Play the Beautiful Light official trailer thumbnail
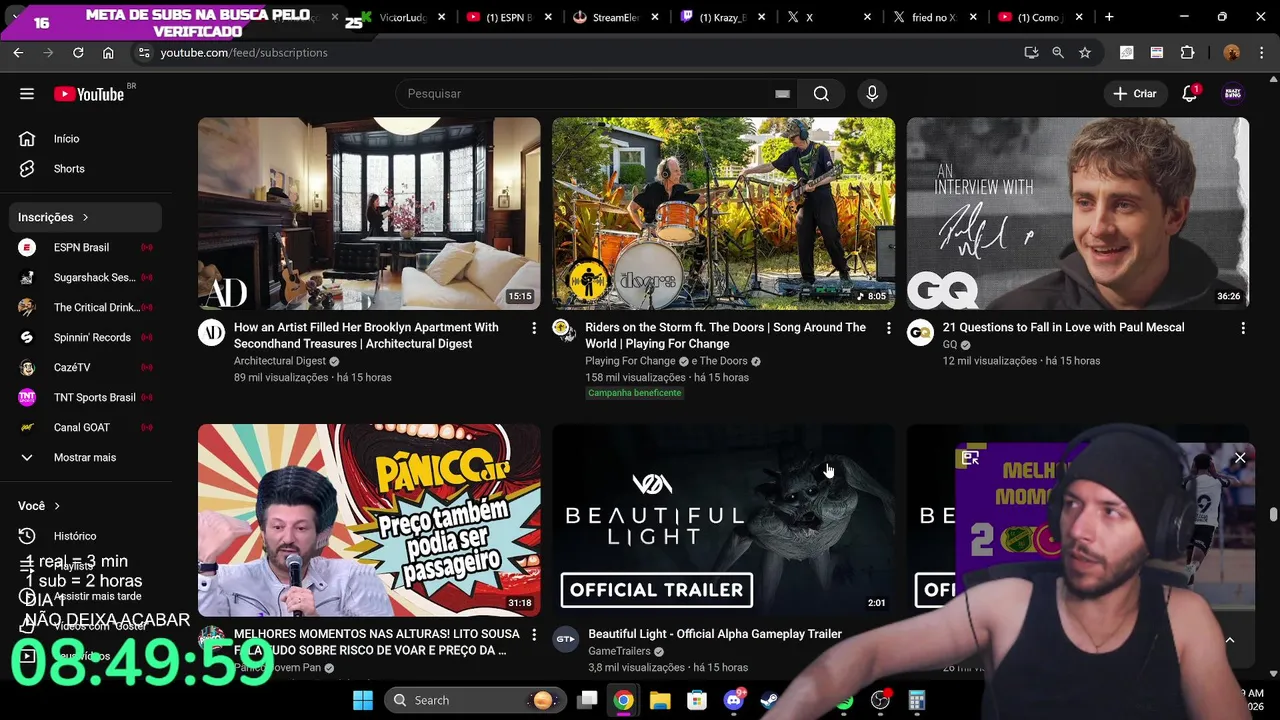 pyautogui.click(x=724, y=520)
